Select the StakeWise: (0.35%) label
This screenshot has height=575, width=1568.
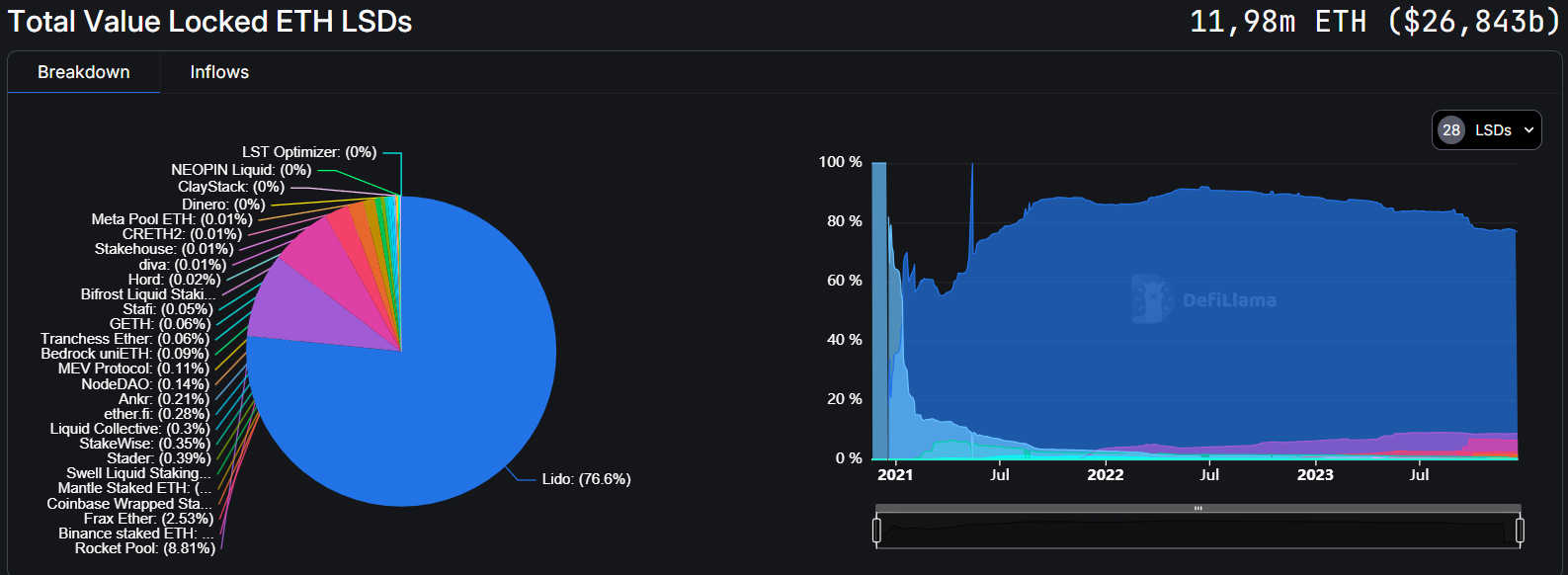pos(144,444)
